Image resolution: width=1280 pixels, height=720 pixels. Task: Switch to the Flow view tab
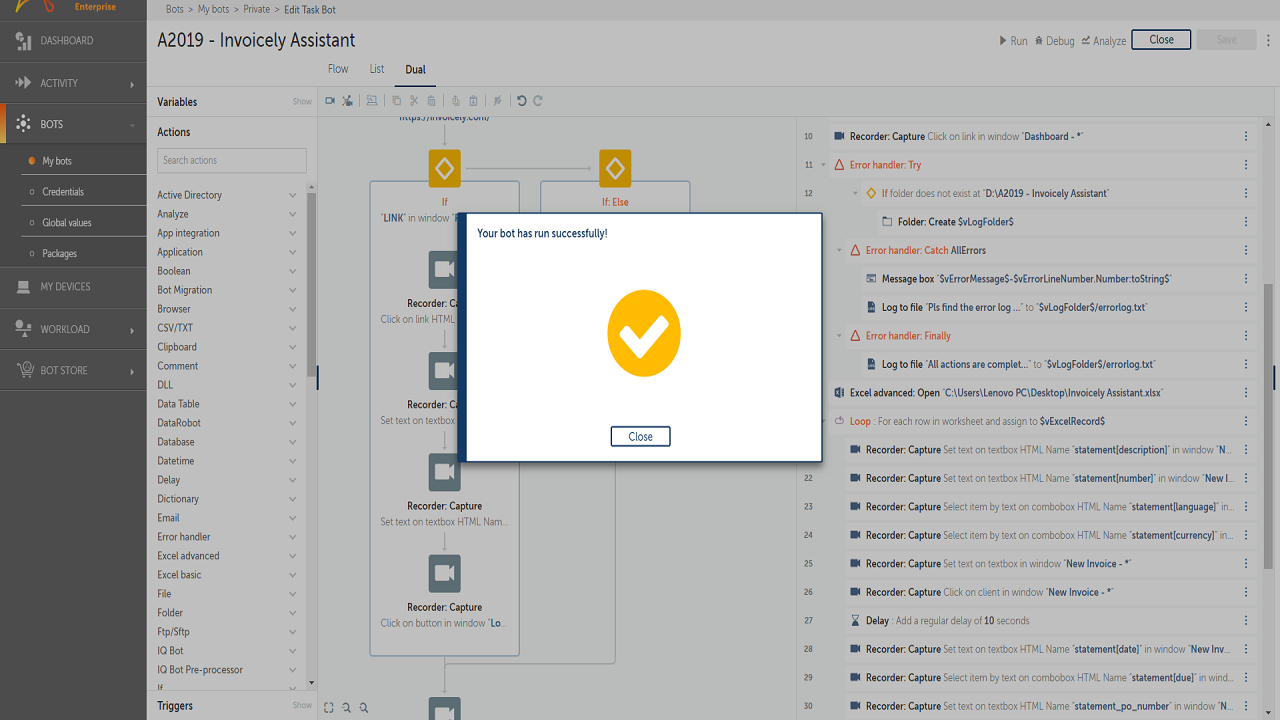click(338, 69)
